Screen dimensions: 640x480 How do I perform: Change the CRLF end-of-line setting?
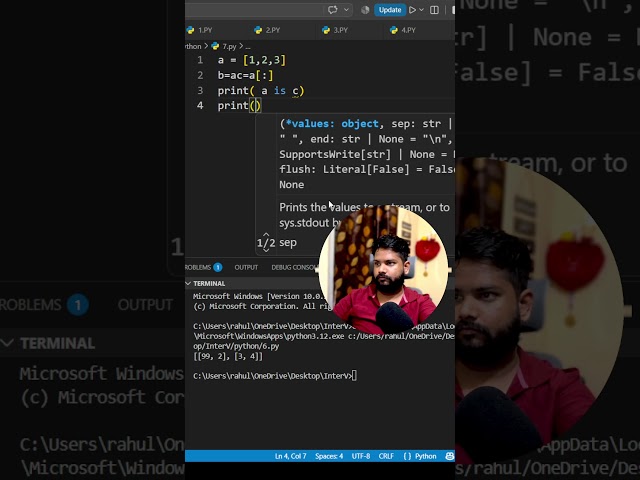tap(386, 456)
